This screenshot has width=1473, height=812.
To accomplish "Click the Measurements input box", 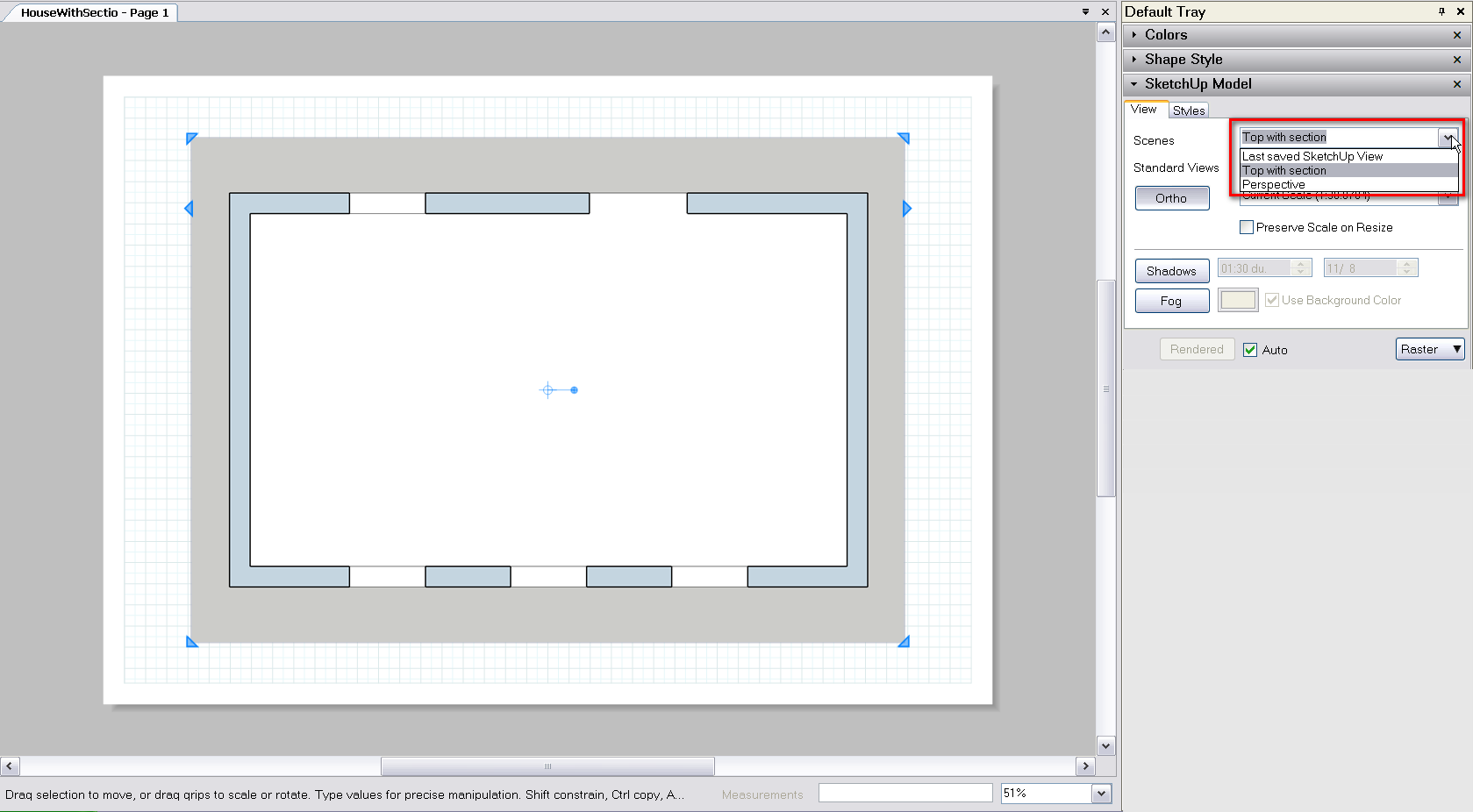I will click(905, 794).
